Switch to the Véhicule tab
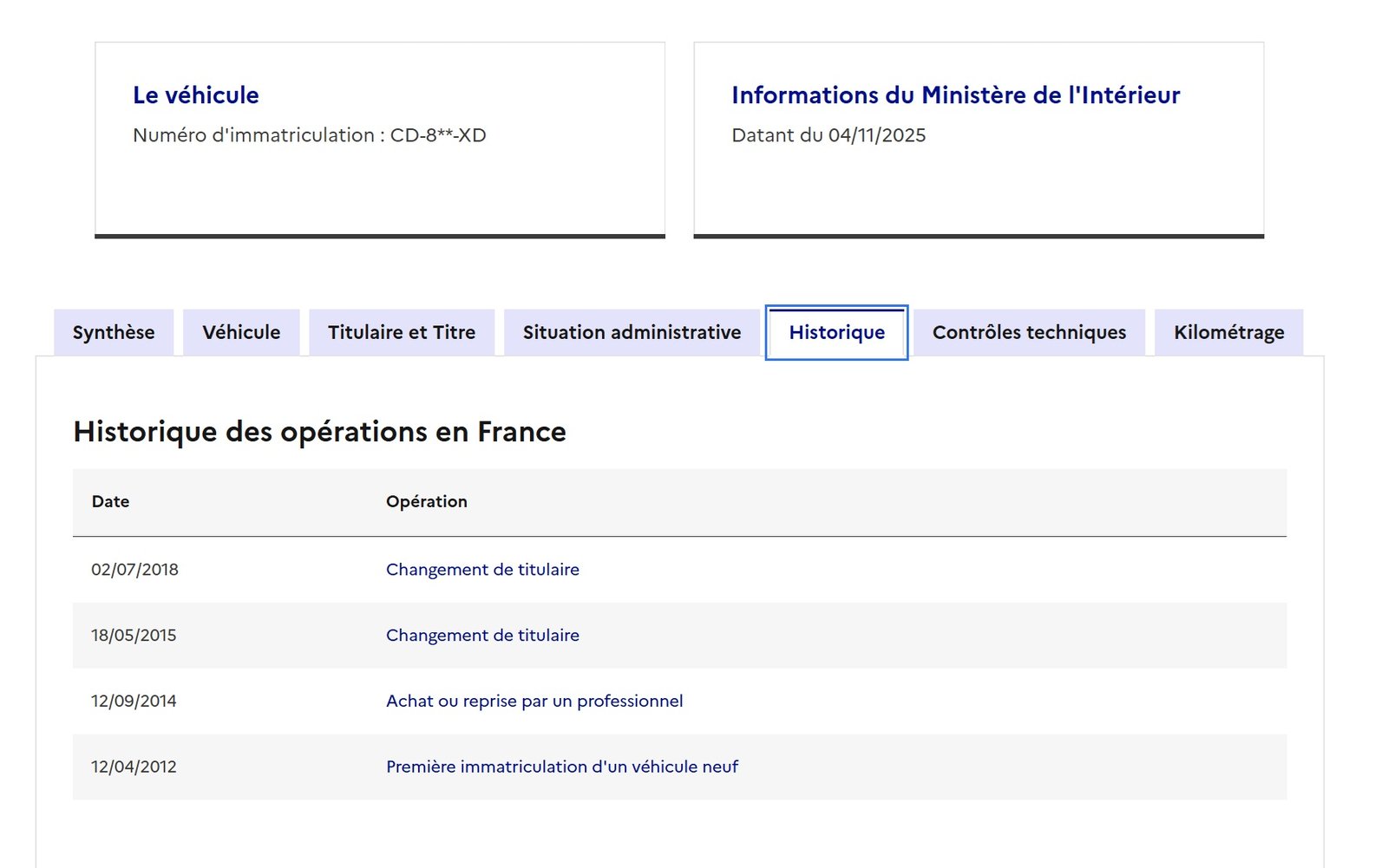The height and width of the screenshot is (868, 1388). tap(241, 333)
